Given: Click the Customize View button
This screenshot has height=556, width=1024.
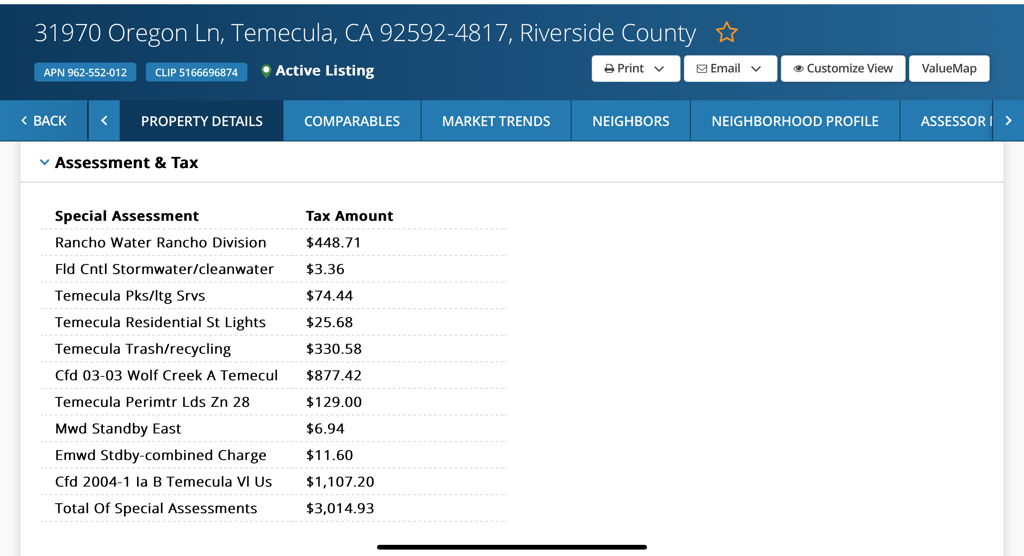Looking at the screenshot, I should point(842,69).
